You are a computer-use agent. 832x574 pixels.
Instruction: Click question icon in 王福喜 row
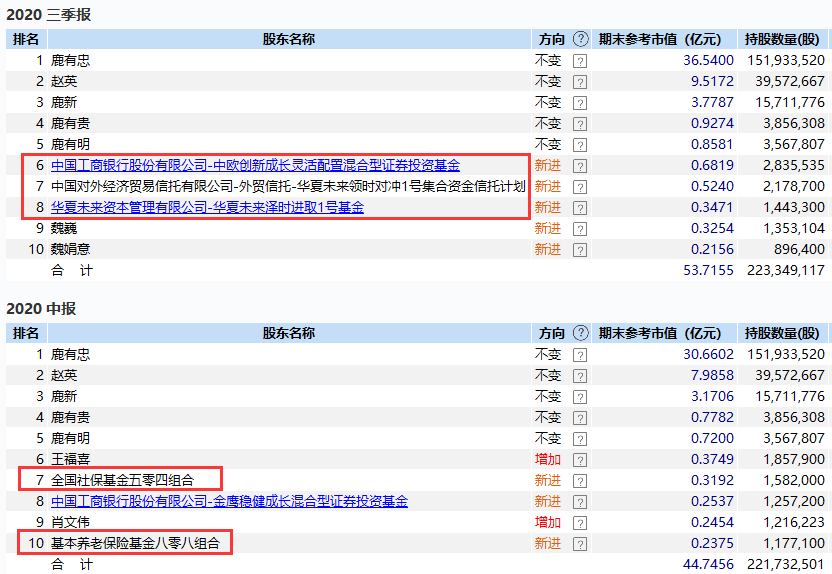[580, 460]
